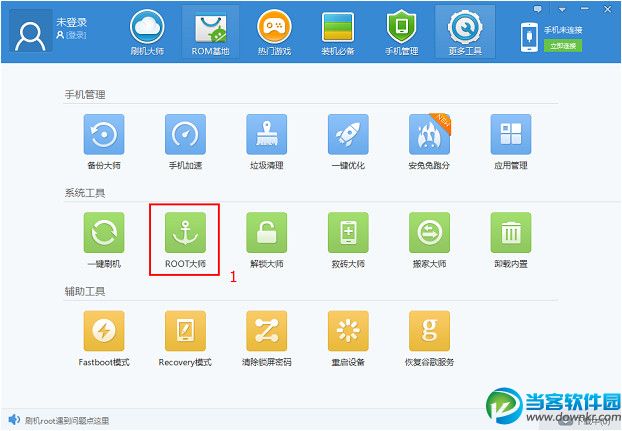Screen dimensions: 622x431
Task: Click the user avatar icon
Action: click(31, 32)
